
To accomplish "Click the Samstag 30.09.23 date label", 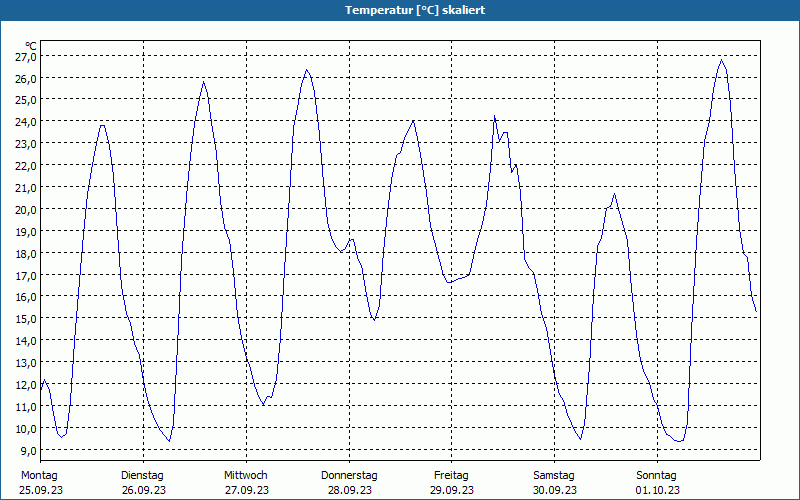I will click(x=555, y=482).
